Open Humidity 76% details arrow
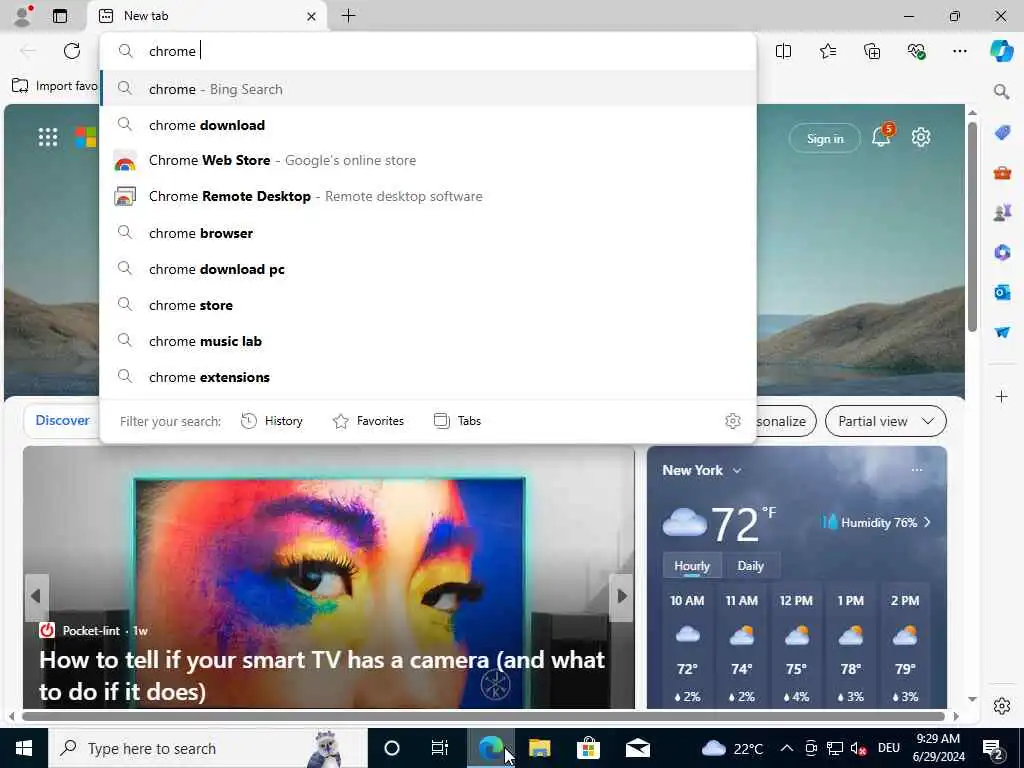 [x=927, y=522]
